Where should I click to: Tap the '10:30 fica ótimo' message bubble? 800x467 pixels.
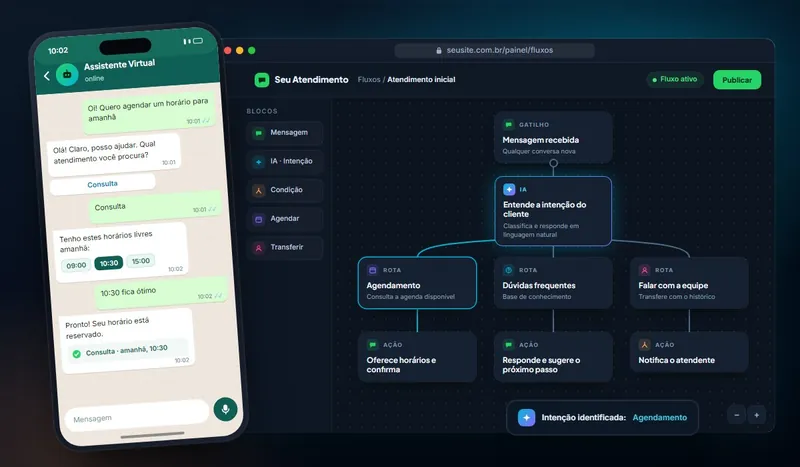click(x=160, y=293)
